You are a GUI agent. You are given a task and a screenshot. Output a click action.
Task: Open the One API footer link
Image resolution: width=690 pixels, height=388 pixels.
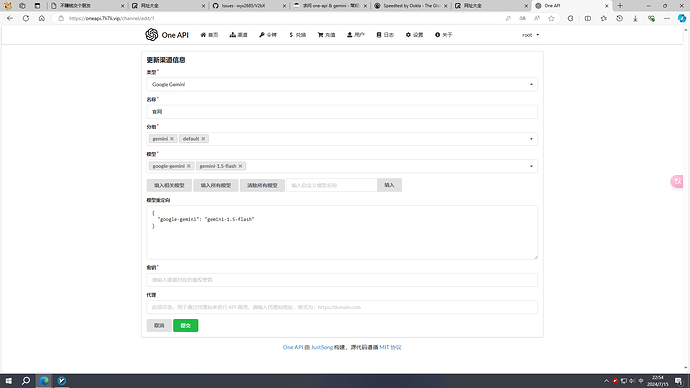click(x=293, y=347)
